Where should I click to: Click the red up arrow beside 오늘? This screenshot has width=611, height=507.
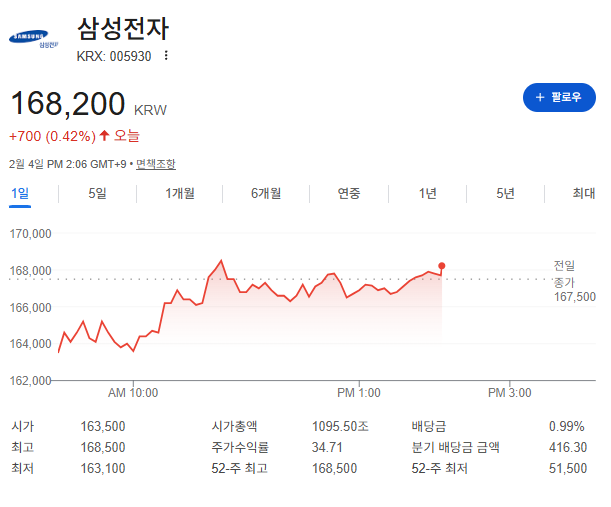click(104, 135)
